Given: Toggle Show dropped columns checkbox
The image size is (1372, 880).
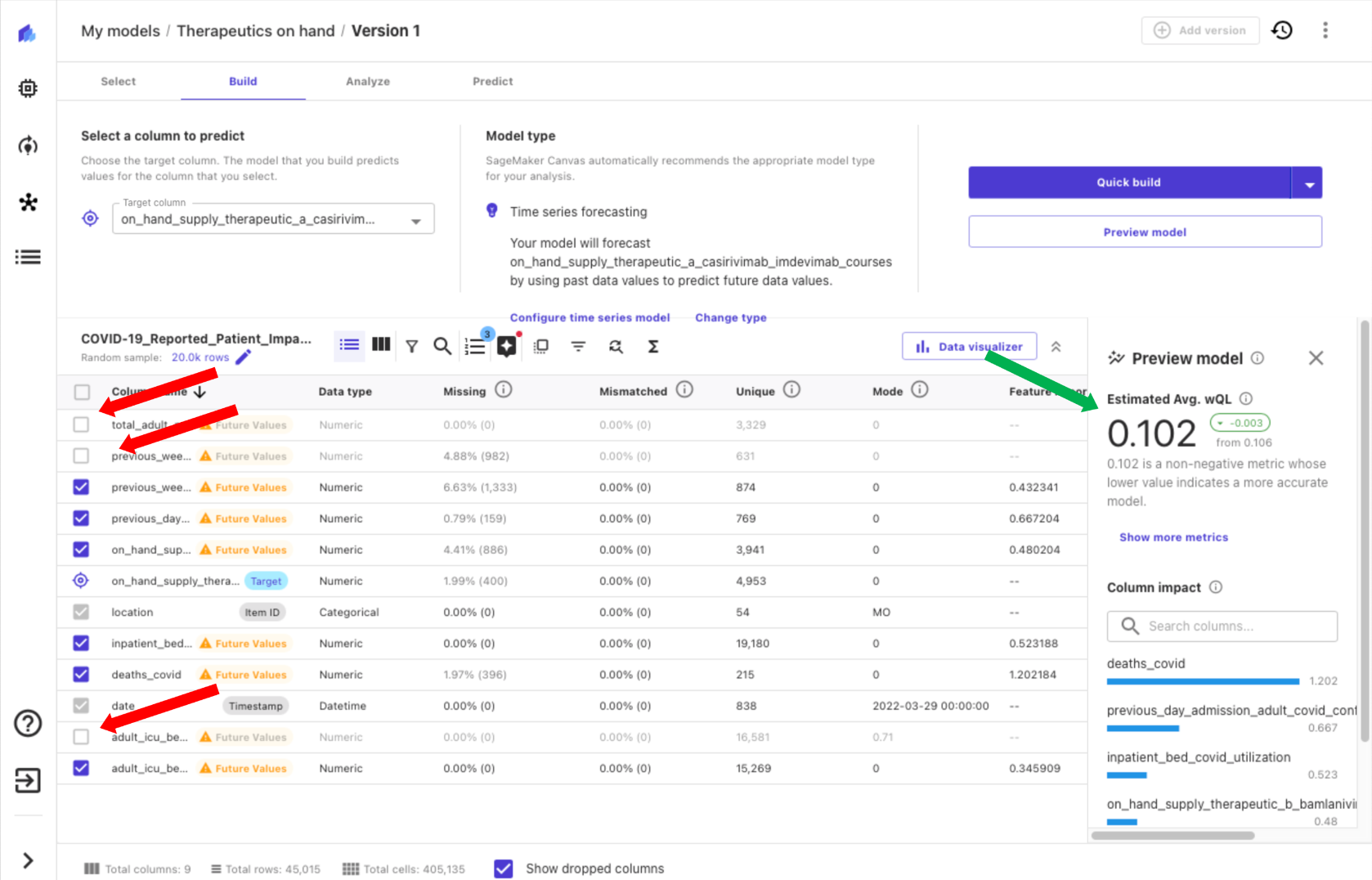Looking at the screenshot, I should [504, 869].
